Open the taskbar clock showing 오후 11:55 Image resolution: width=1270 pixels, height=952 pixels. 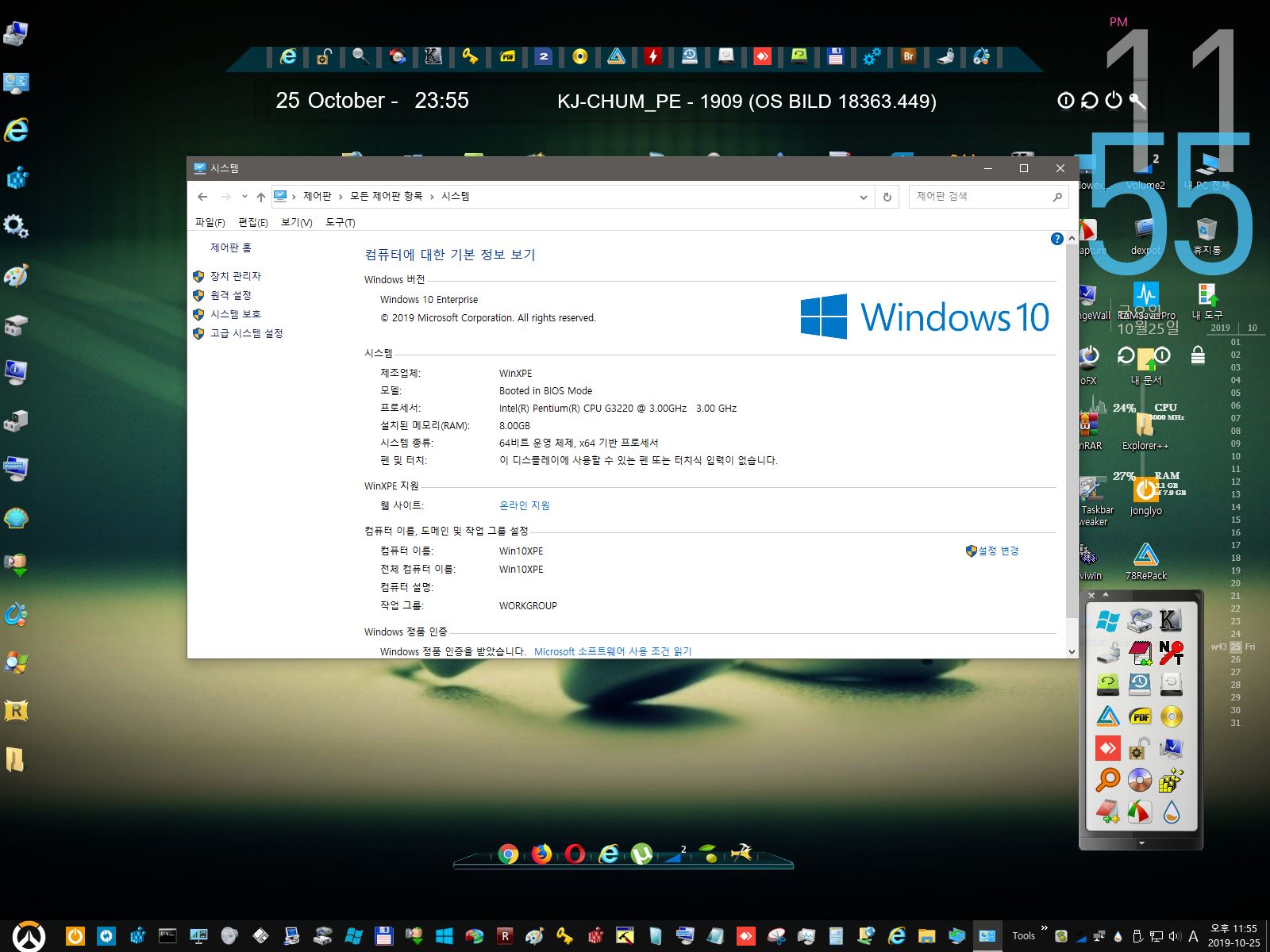pyautogui.click(x=1233, y=935)
